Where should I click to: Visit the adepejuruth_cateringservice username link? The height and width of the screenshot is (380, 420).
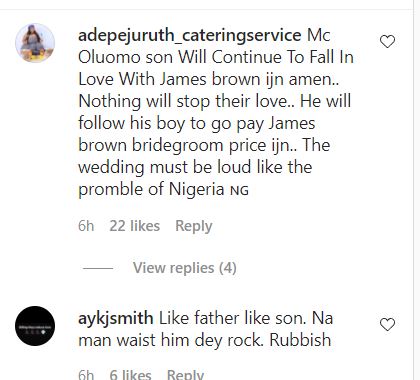190,35
